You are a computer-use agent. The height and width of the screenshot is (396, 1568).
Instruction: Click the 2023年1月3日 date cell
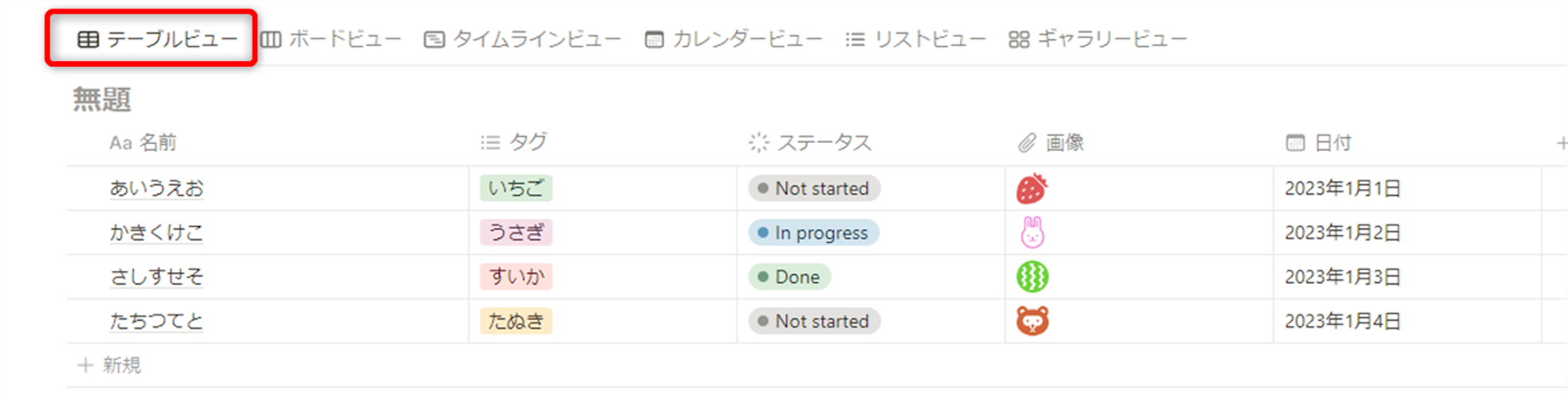coord(1342,277)
